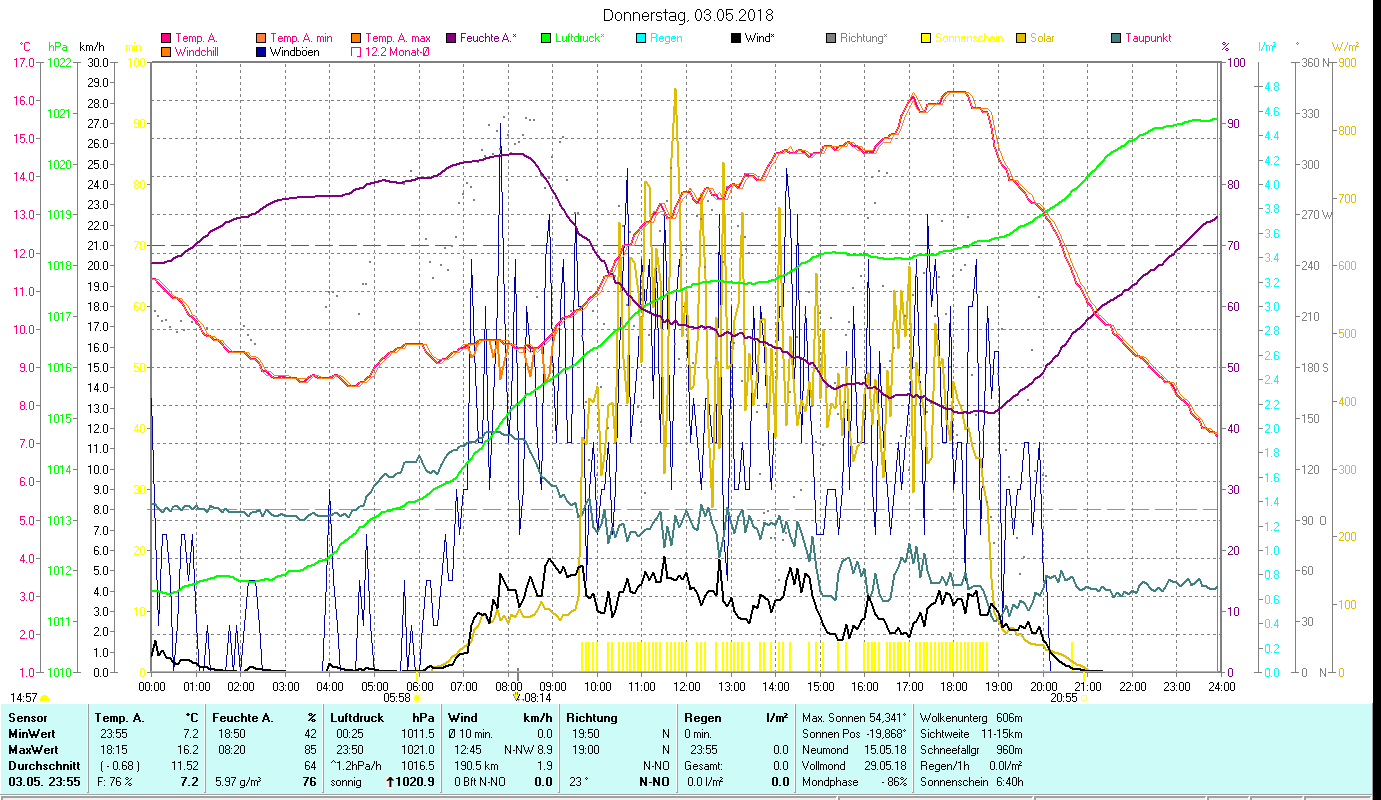Select the Taupunkt legend label
This screenshot has height=800, width=1381.
pos(1148,38)
